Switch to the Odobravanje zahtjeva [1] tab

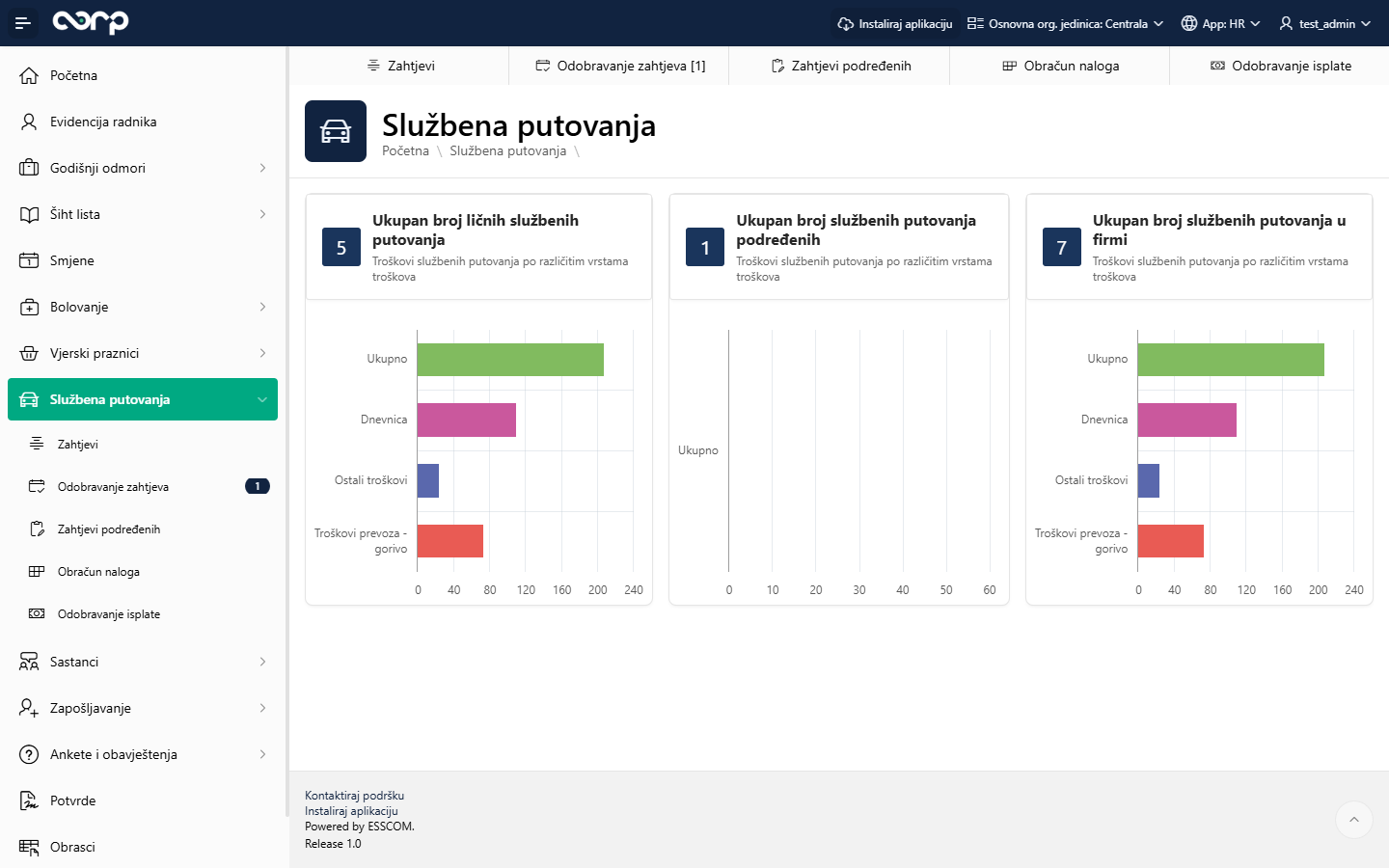pyautogui.click(x=620, y=66)
